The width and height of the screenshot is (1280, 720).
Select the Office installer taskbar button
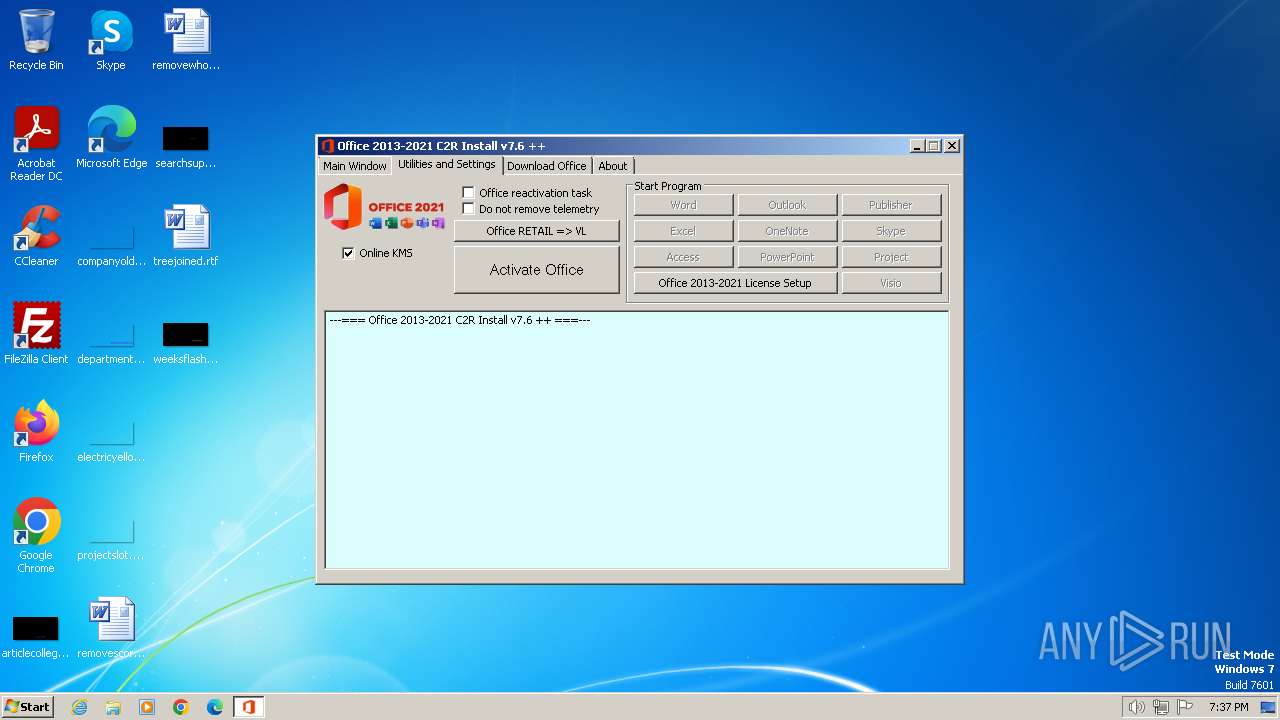248,707
